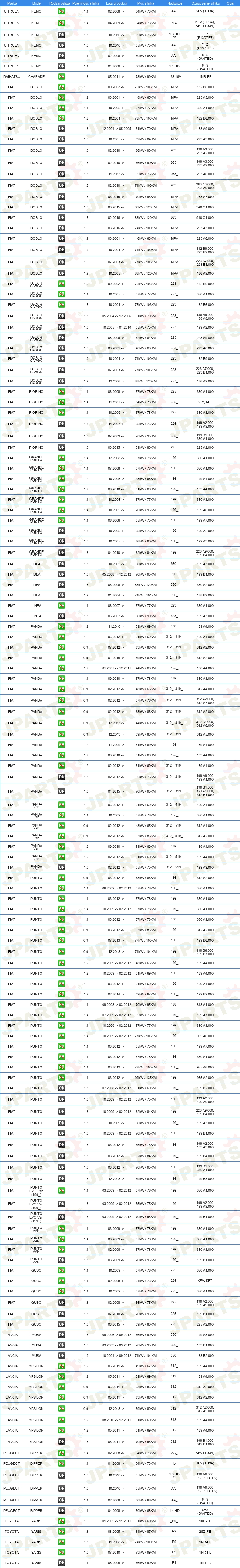Click the 'Model' column header
Image resolution: width=240 pixels, height=1568 pixels.
point(37,3)
